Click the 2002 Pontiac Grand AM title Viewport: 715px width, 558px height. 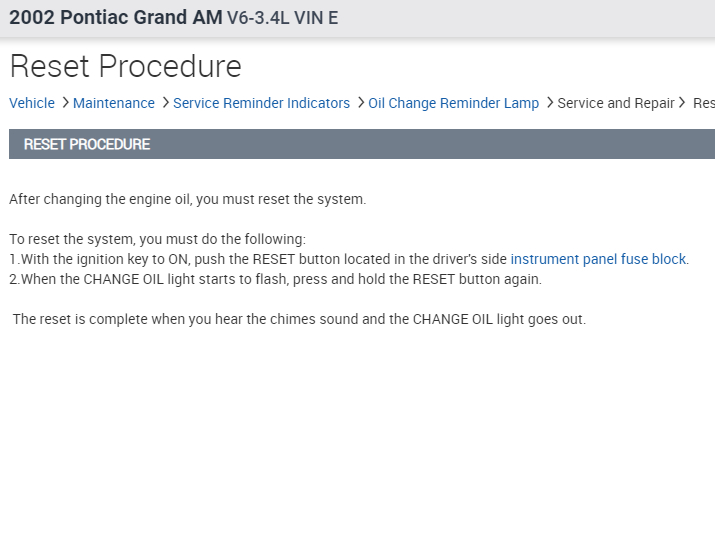tap(115, 18)
